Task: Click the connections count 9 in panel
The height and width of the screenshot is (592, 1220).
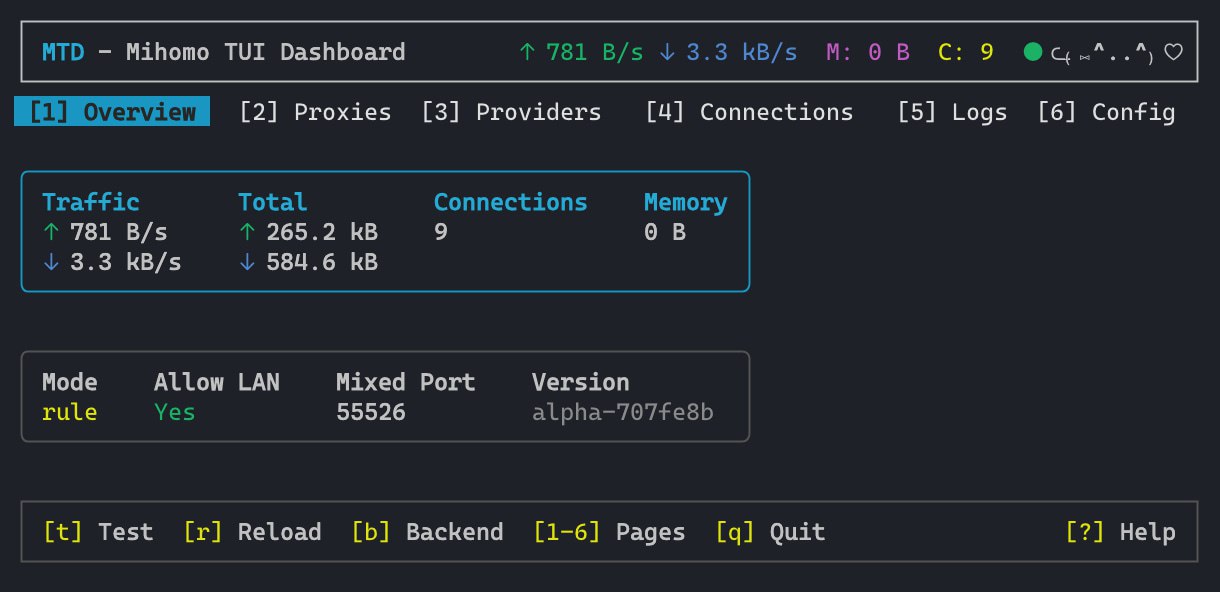Action: [441, 232]
